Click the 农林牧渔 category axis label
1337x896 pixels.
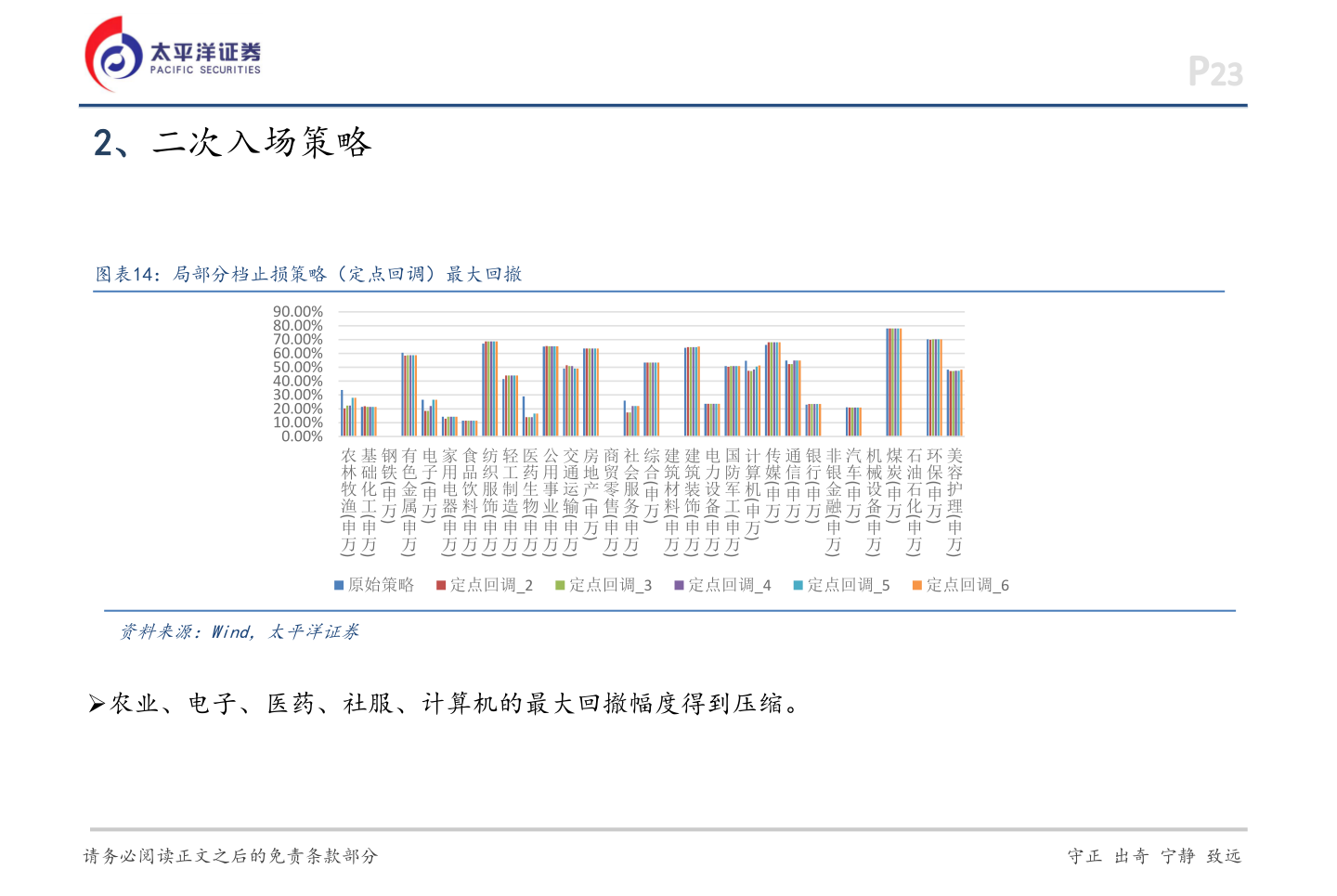[x=349, y=501]
